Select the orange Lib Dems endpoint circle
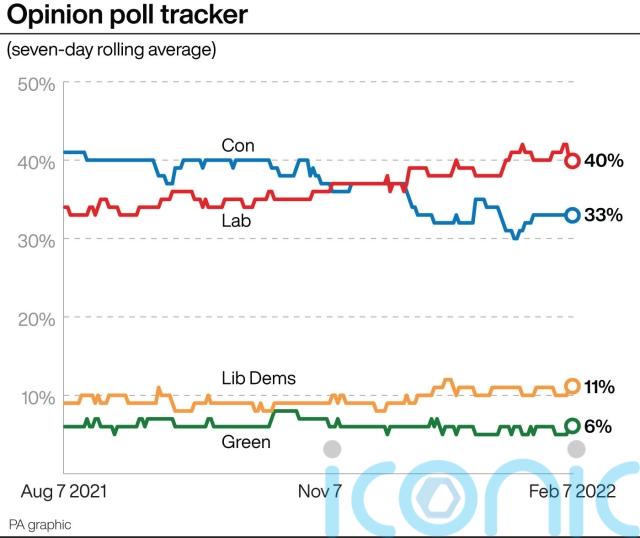The height and width of the screenshot is (538, 640). [572, 386]
